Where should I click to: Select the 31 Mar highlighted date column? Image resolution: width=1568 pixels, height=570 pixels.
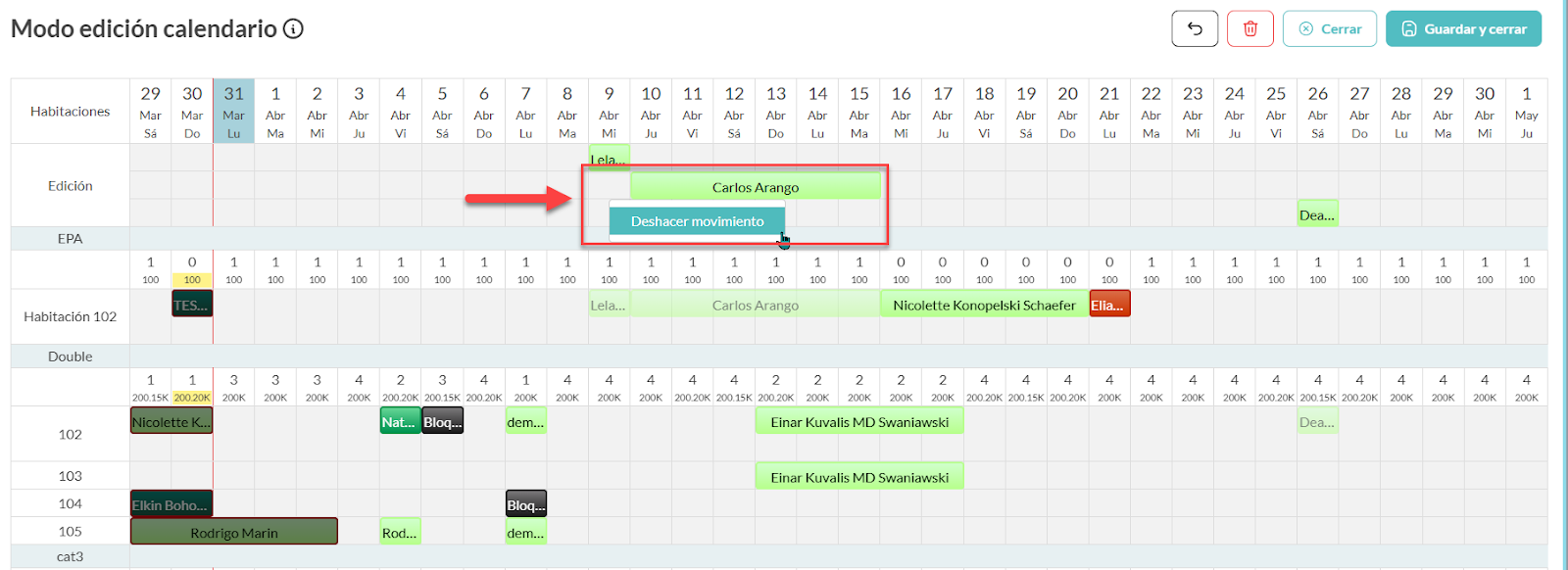(233, 111)
